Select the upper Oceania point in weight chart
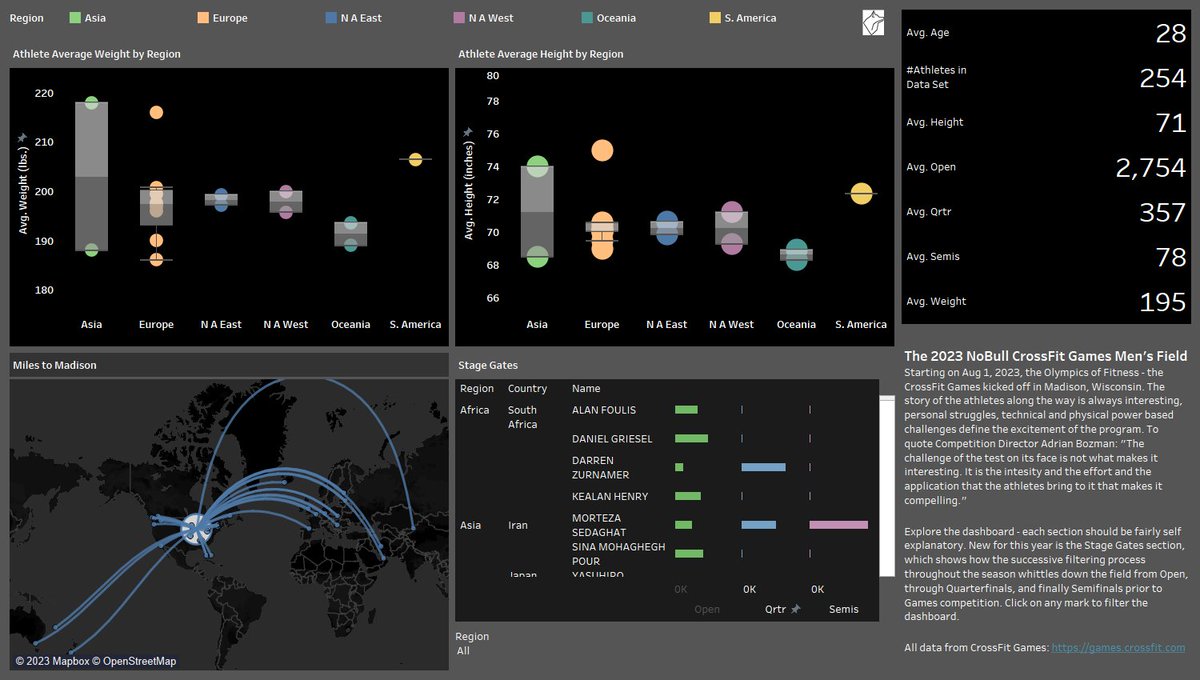The image size is (1200, 680). pos(351,223)
